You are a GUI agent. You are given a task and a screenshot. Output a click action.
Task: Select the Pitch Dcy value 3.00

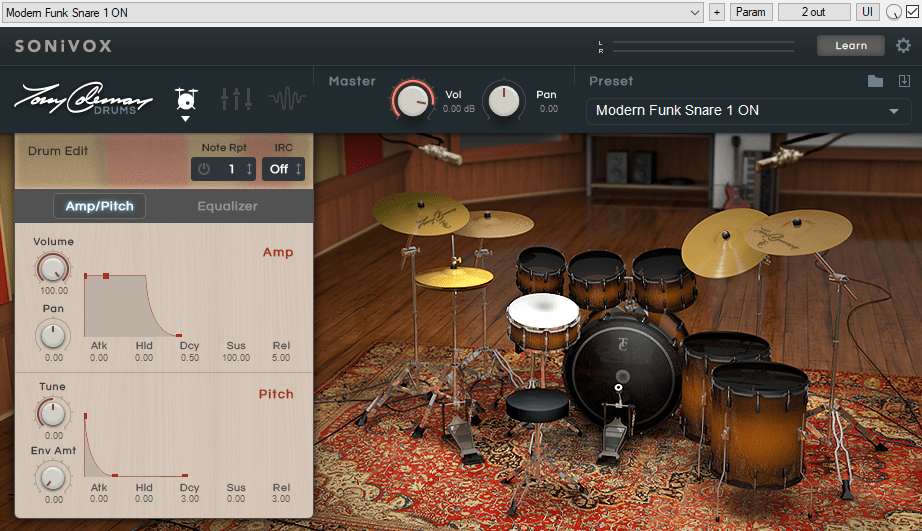tap(189, 499)
